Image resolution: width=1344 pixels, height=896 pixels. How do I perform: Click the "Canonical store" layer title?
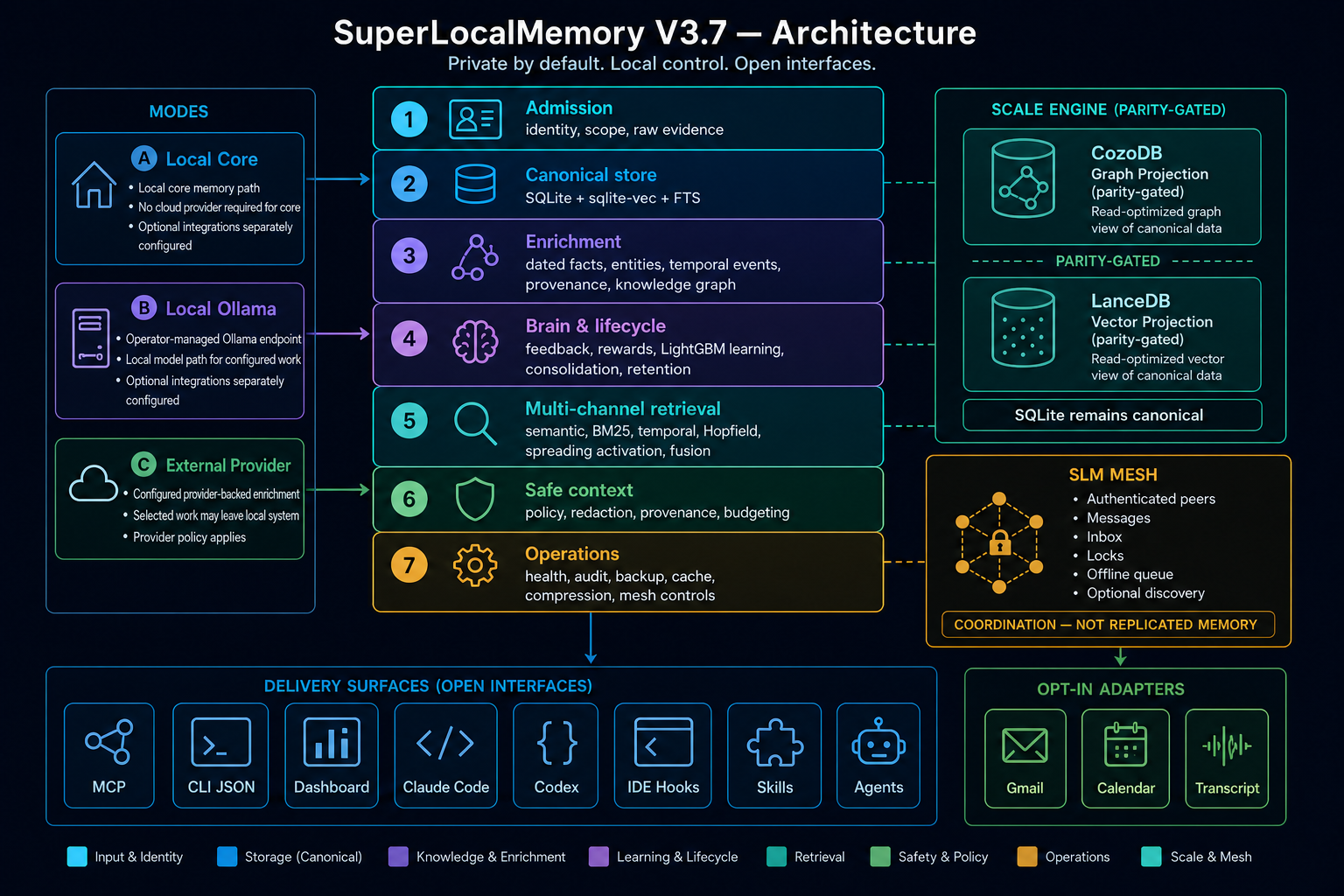591,175
